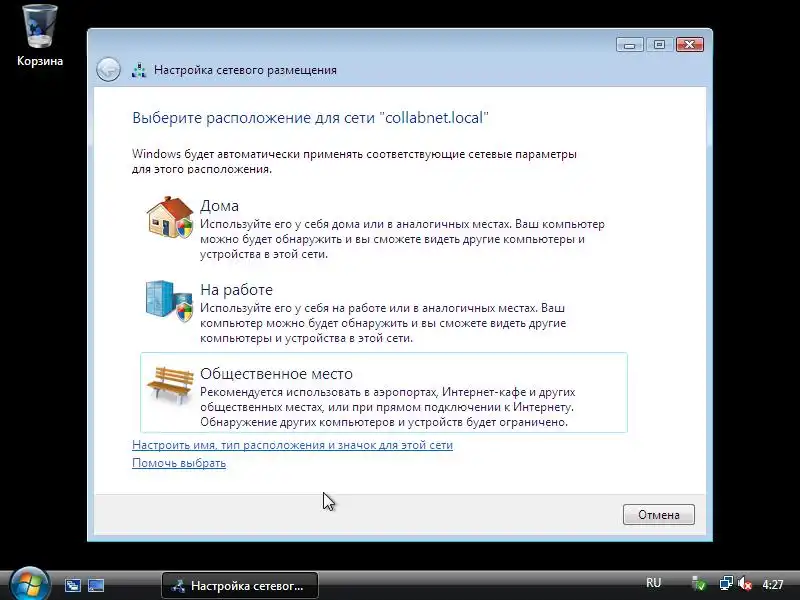This screenshot has width=800, height=600.
Task: Maximize the network location window
Action: 659,45
